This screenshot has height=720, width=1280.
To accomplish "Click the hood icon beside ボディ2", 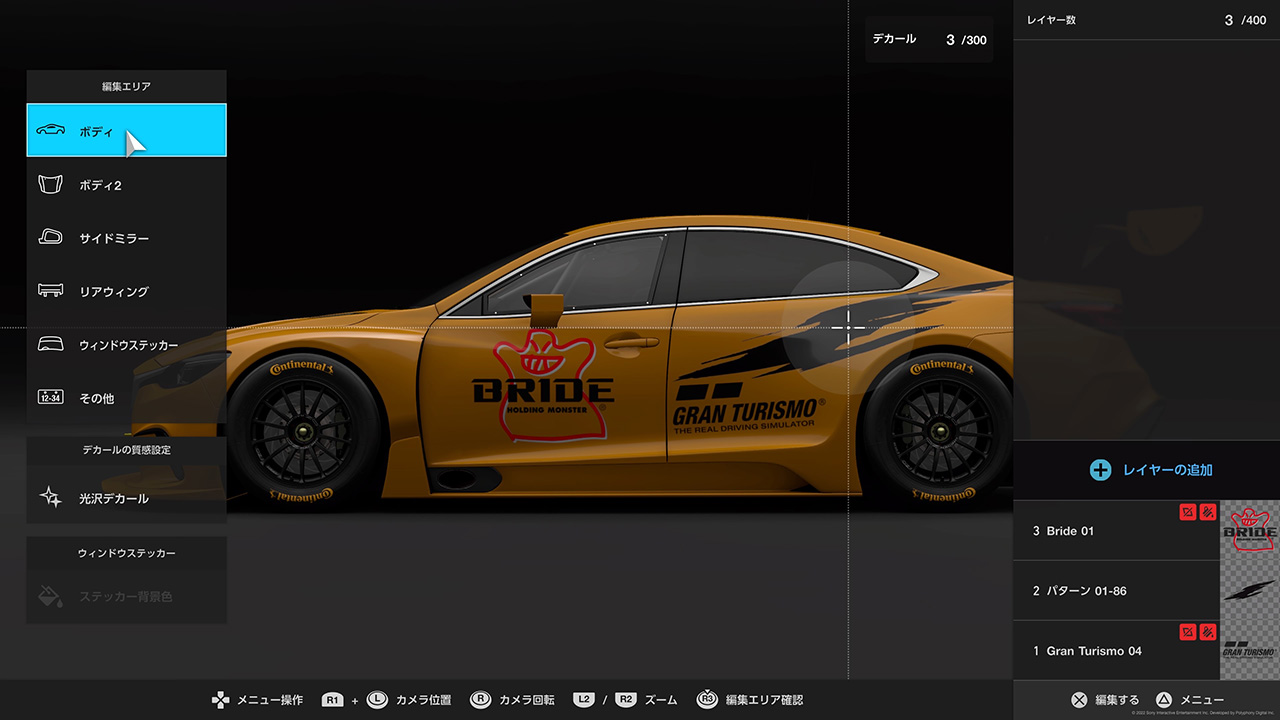I will pos(50,185).
